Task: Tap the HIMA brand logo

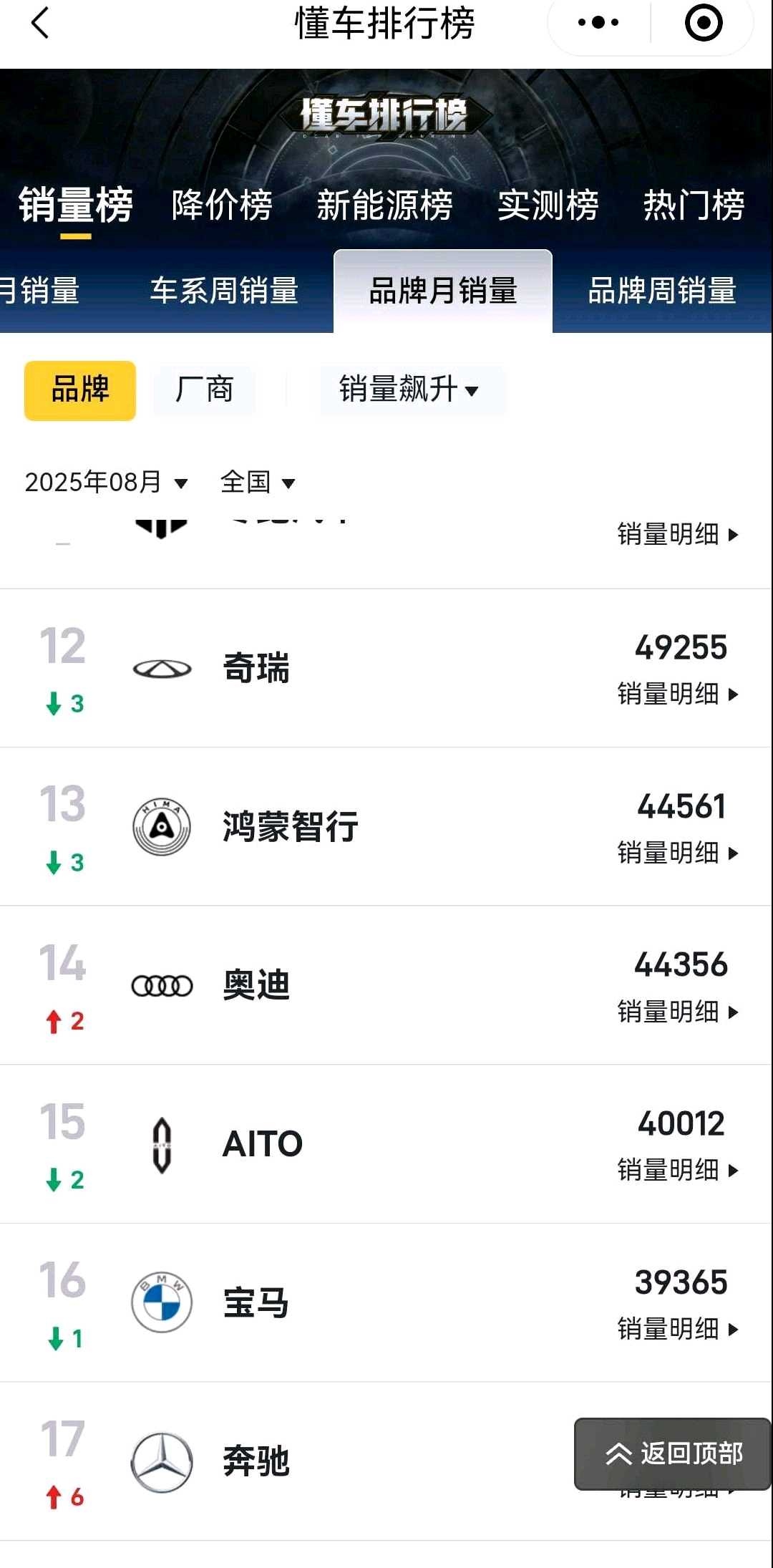Action: click(162, 828)
